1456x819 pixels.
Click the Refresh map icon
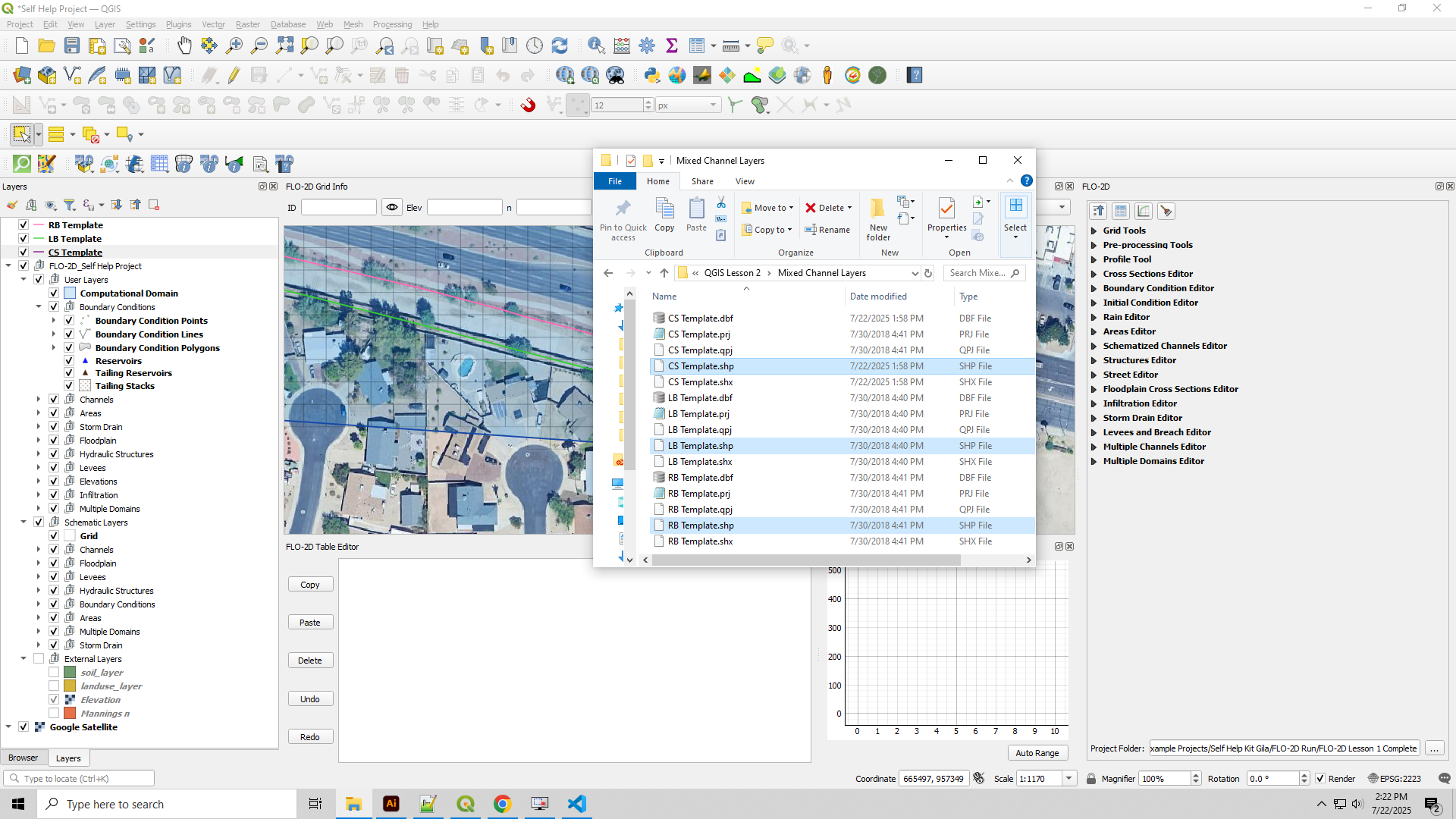point(560,45)
